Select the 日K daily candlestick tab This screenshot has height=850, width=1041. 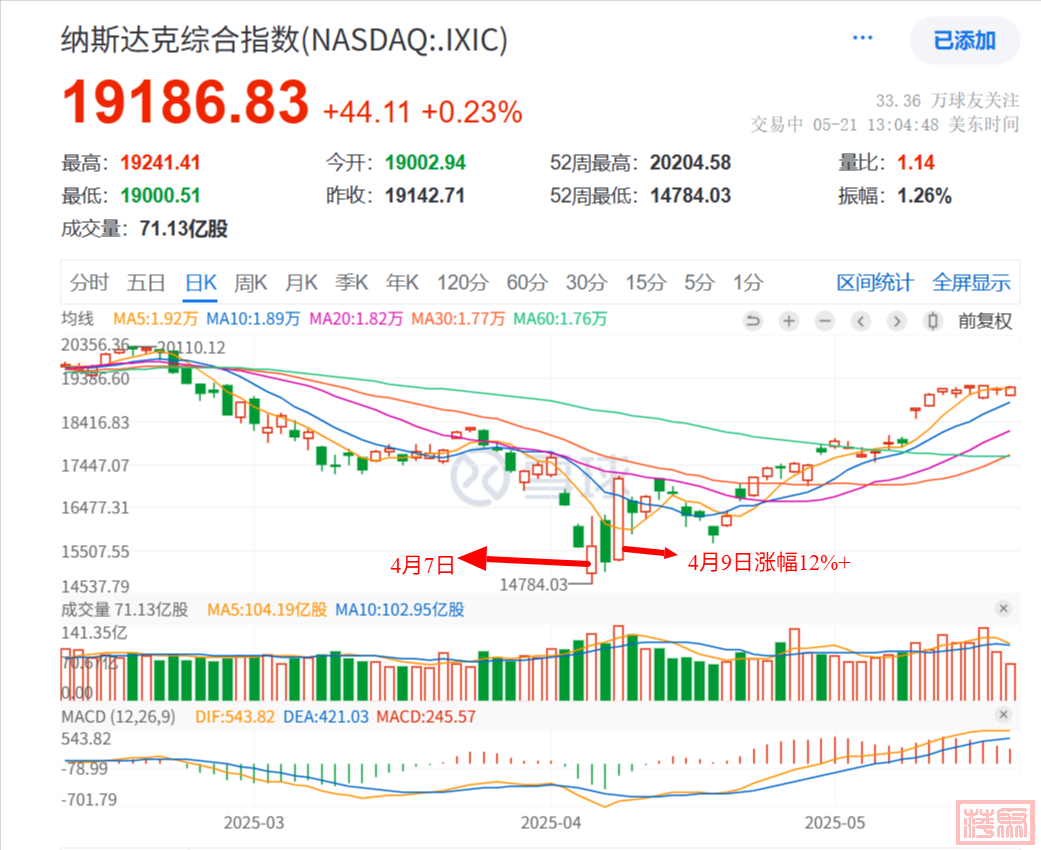point(200,283)
